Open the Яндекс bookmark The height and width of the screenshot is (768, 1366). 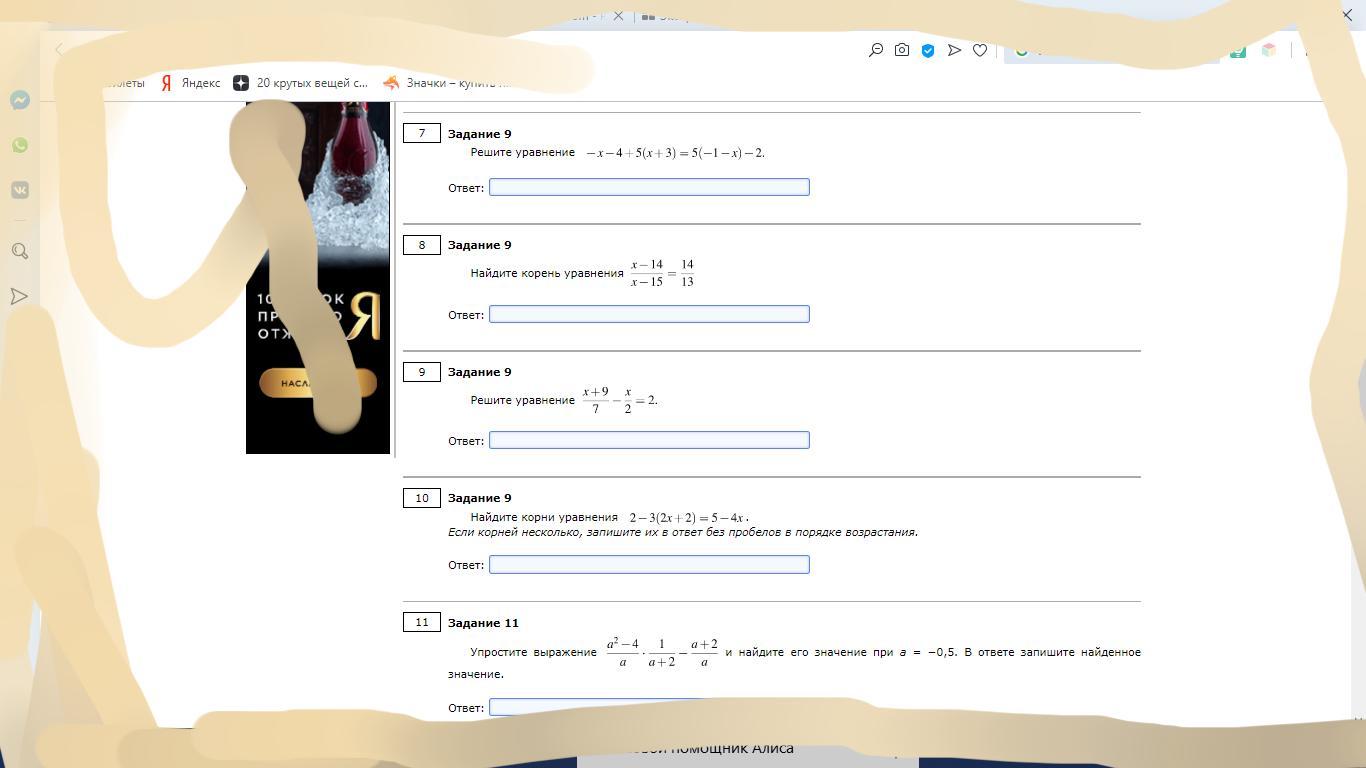(190, 83)
